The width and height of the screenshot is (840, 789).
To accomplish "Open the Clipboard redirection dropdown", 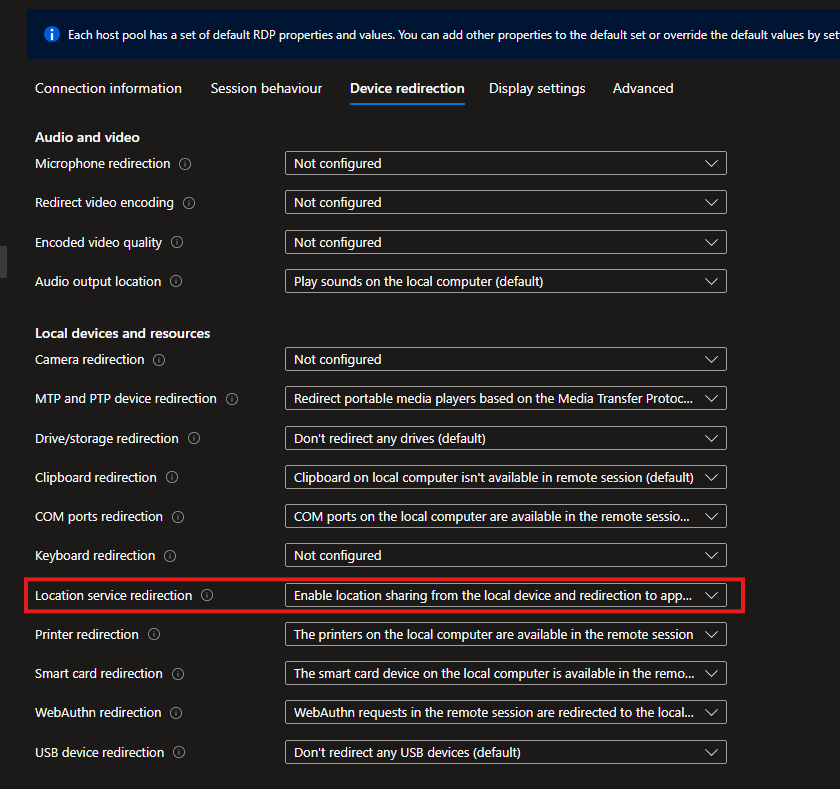I will [x=505, y=477].
